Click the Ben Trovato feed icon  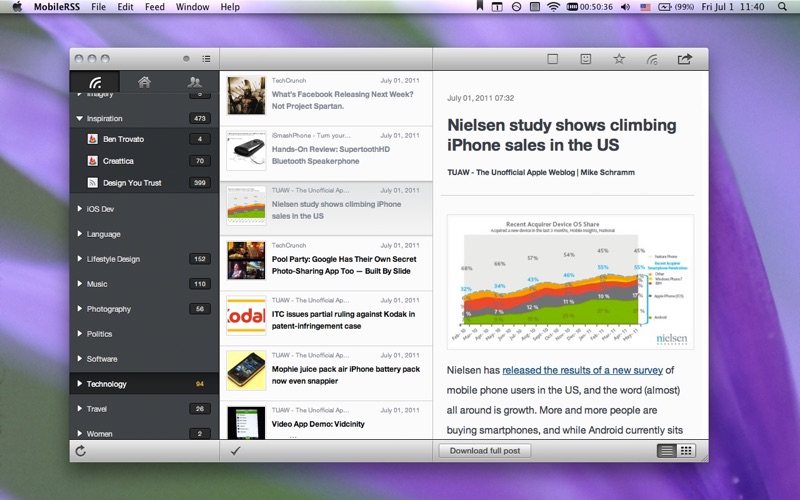pyautogui.click(x=92, y=139)
